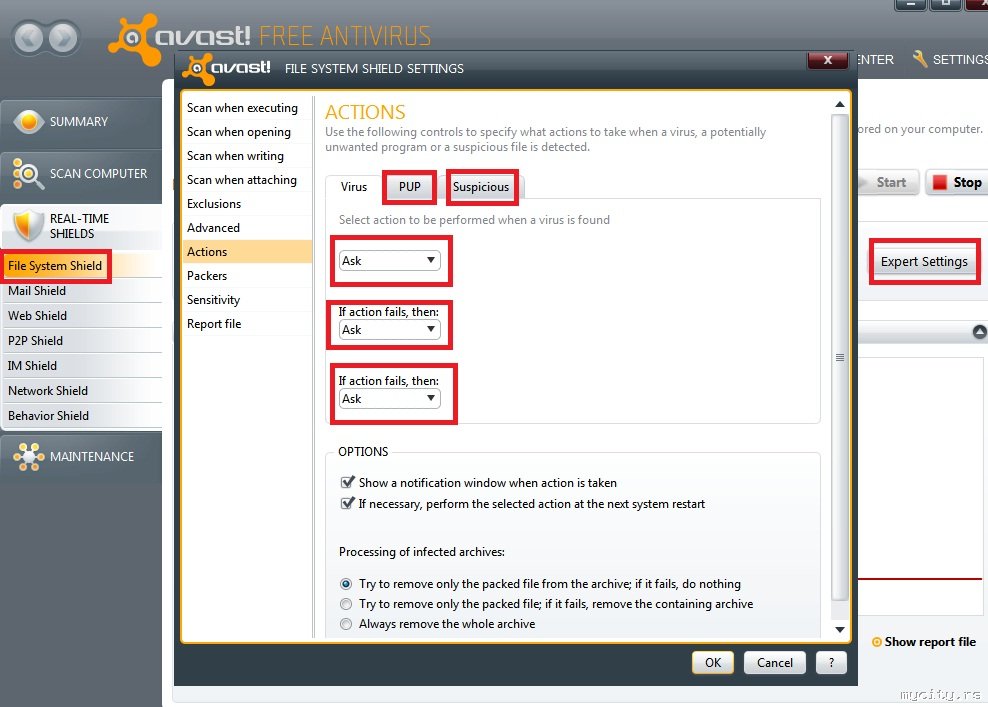
Task: Select Web Shield in sidebar
Action: (x=81, y=316)
